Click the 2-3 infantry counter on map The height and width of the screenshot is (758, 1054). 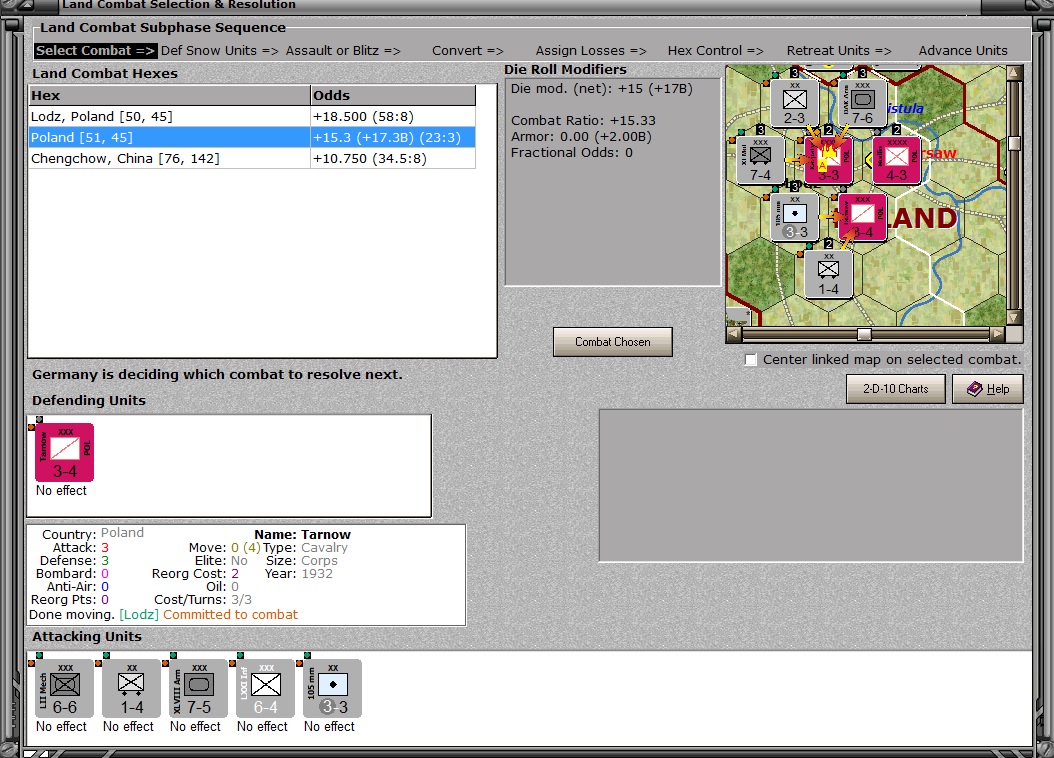(795, 103)
